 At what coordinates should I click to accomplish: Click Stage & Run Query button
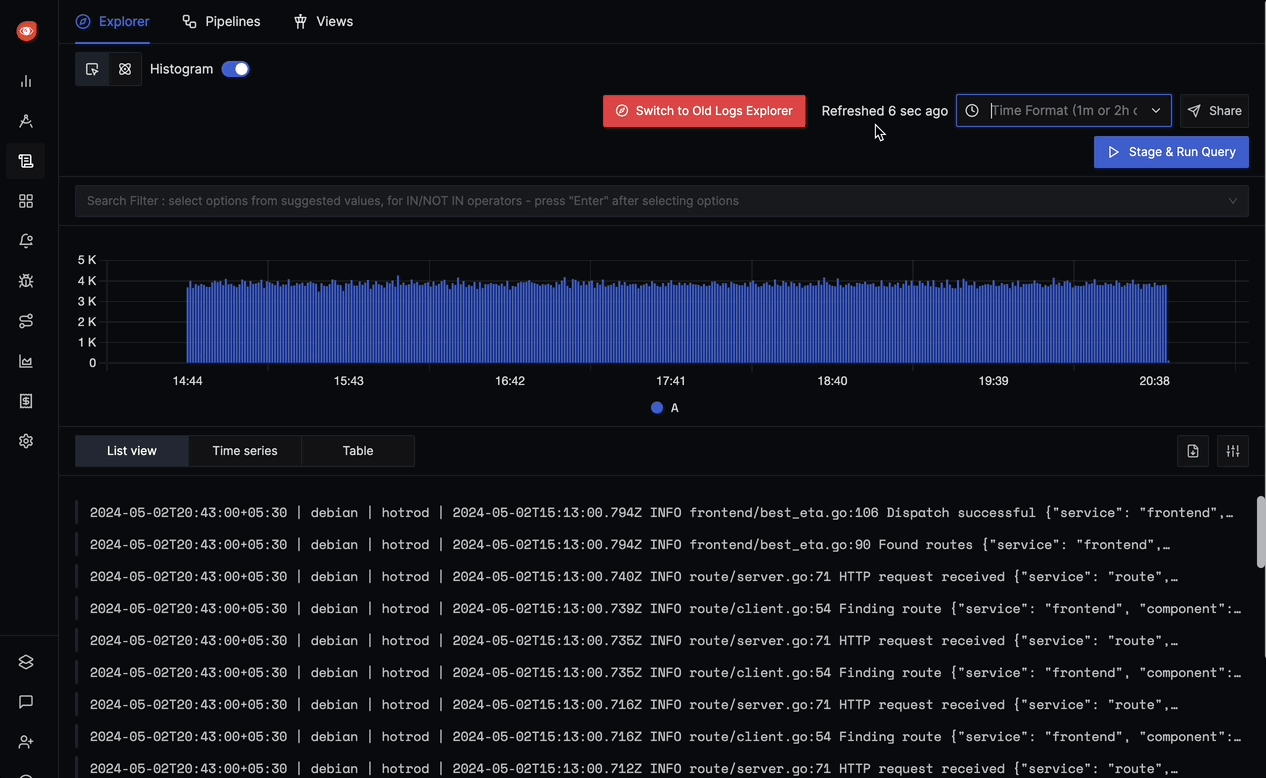point(1171,152)
